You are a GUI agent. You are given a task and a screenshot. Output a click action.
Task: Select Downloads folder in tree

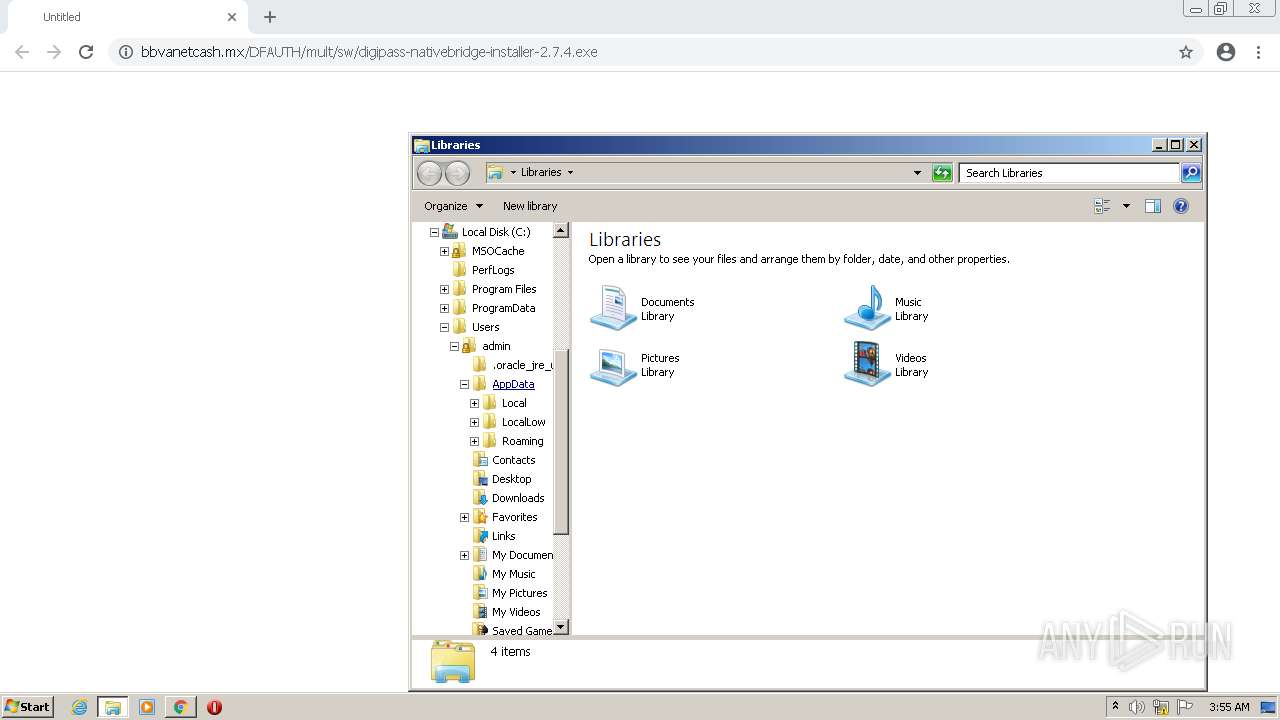coord(518,498)
